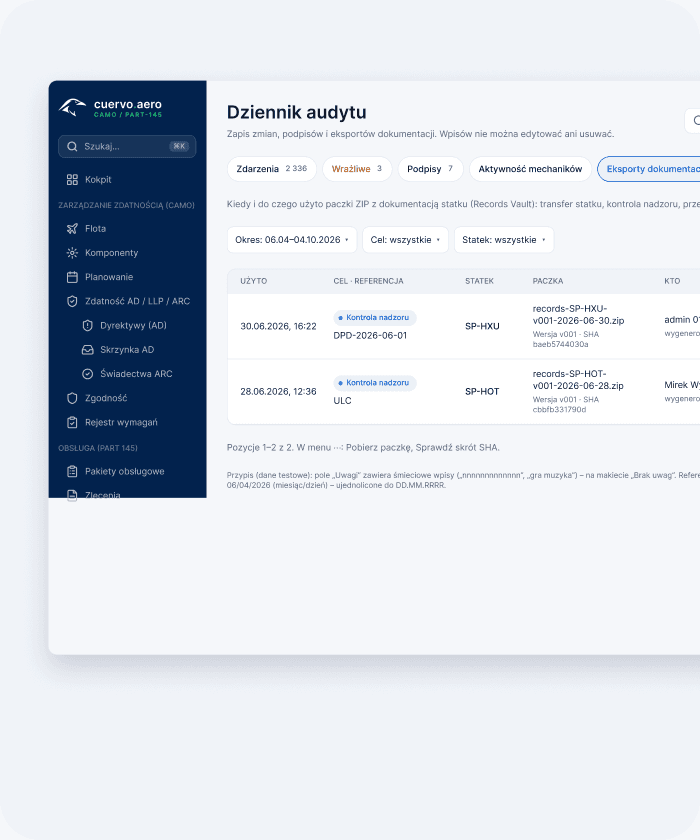Click the CEL · REFERENCJA column header
This screenshot has height=840, width=700.
[x=368, y=281]
